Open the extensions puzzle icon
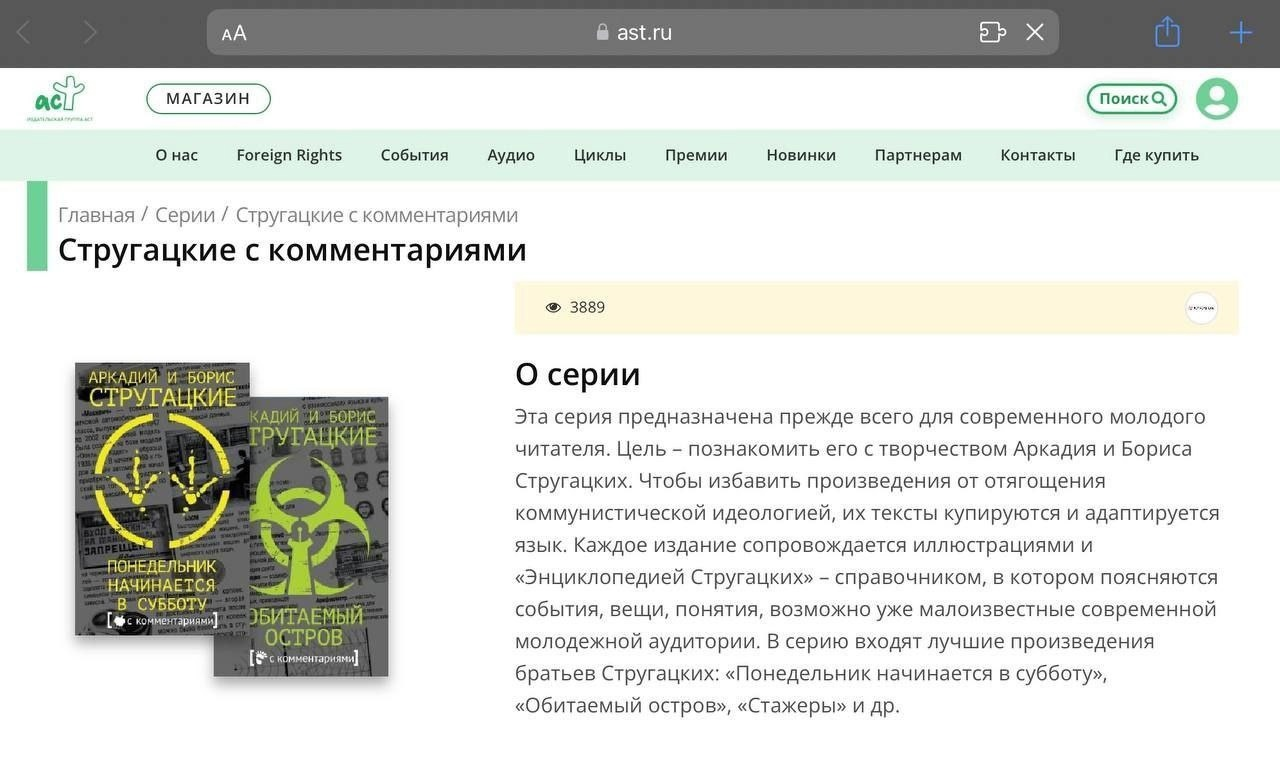The image size is (1280, 767). (x=992, y=32)
